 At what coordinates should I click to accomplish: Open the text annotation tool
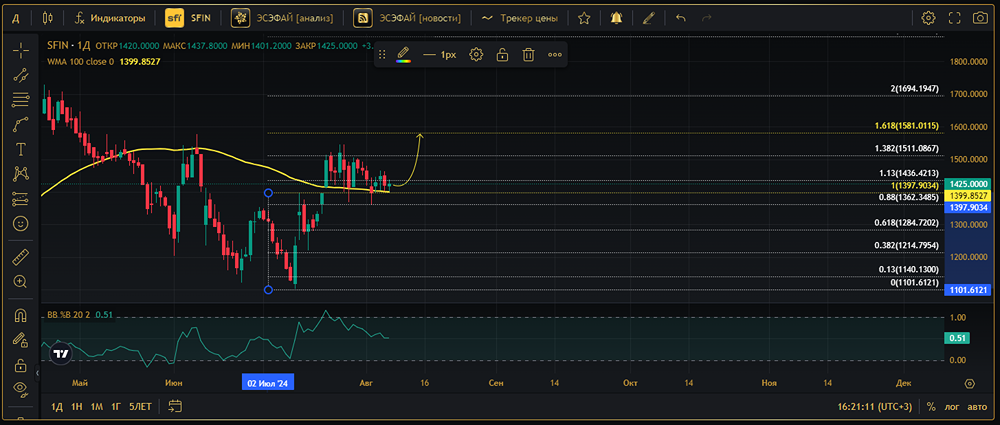click(20, 149)
